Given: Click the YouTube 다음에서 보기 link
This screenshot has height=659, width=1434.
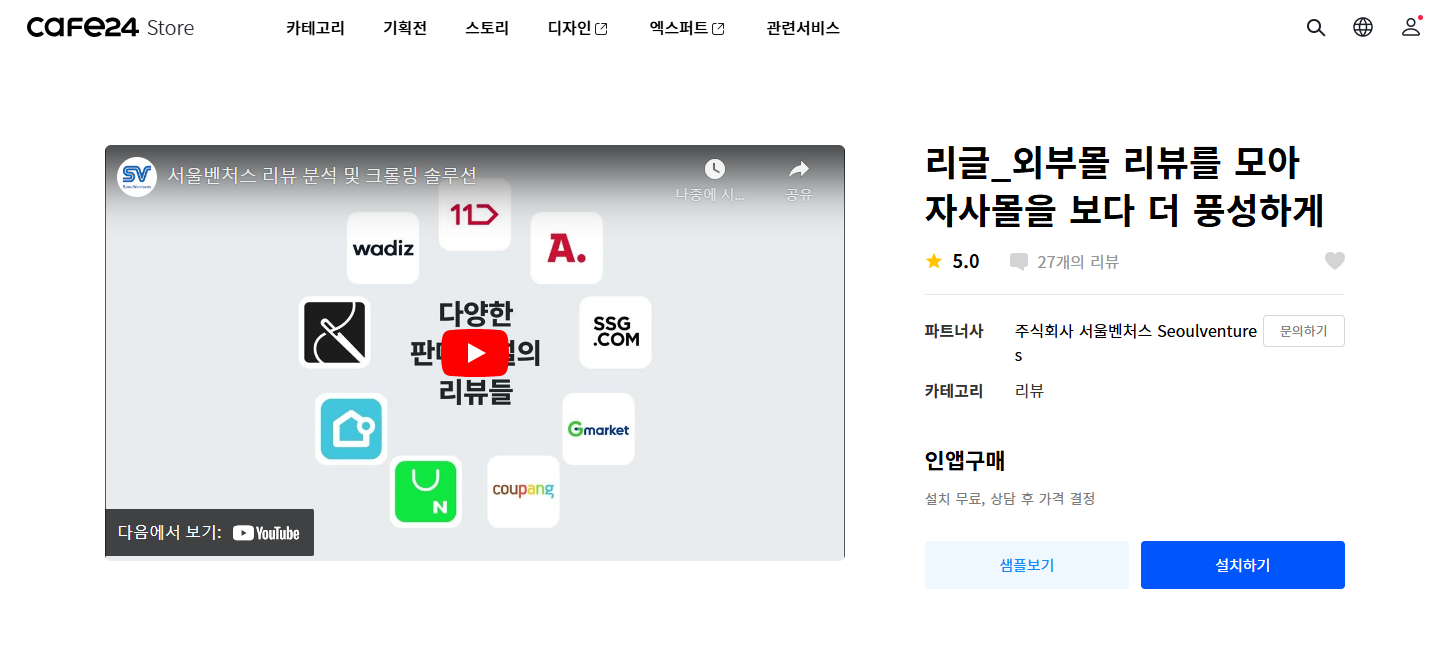Looking at the screenshot, I should tap(209, 532).
